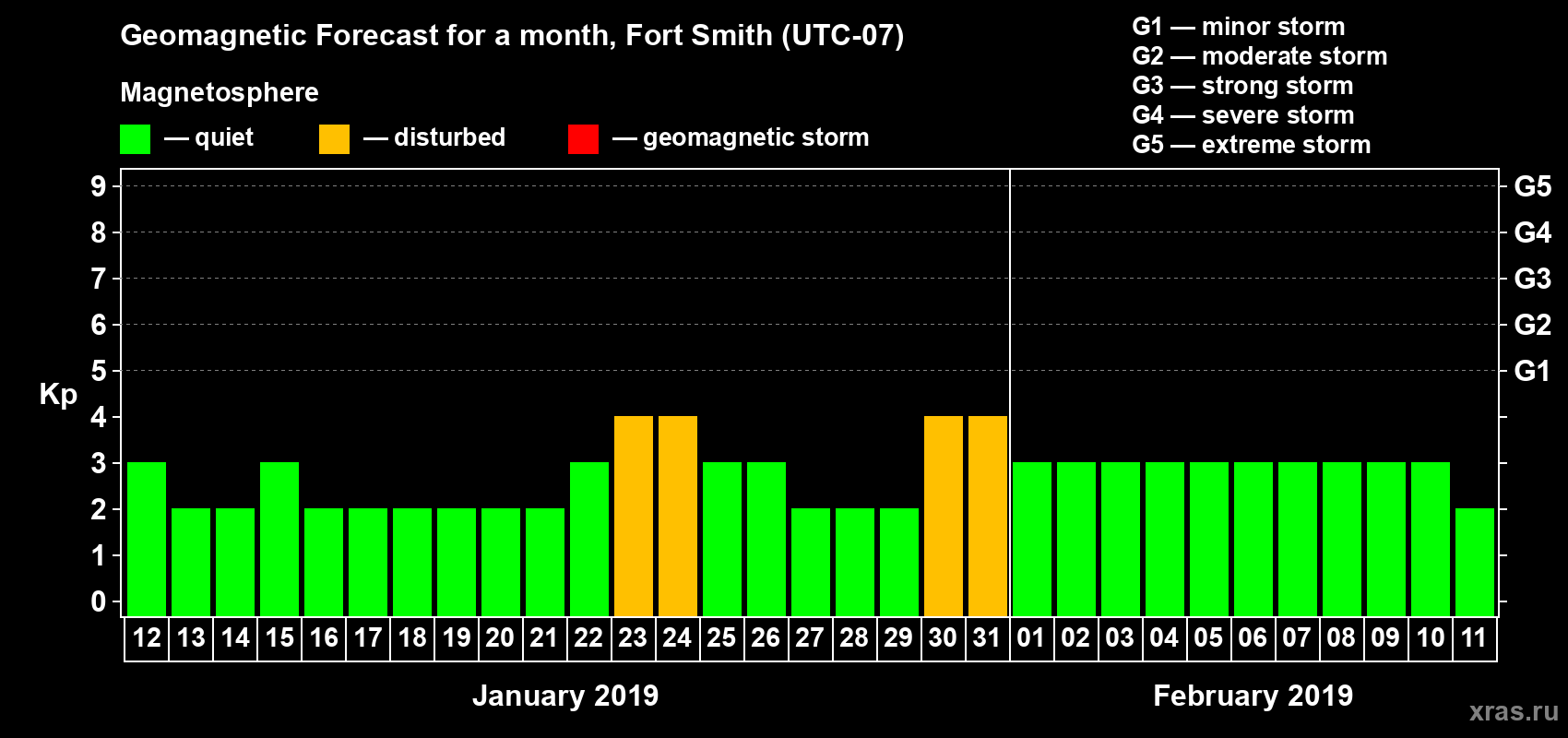Click date cell 19 on the axis
The height and width of the screenshot is (738, 1568).
457,638
